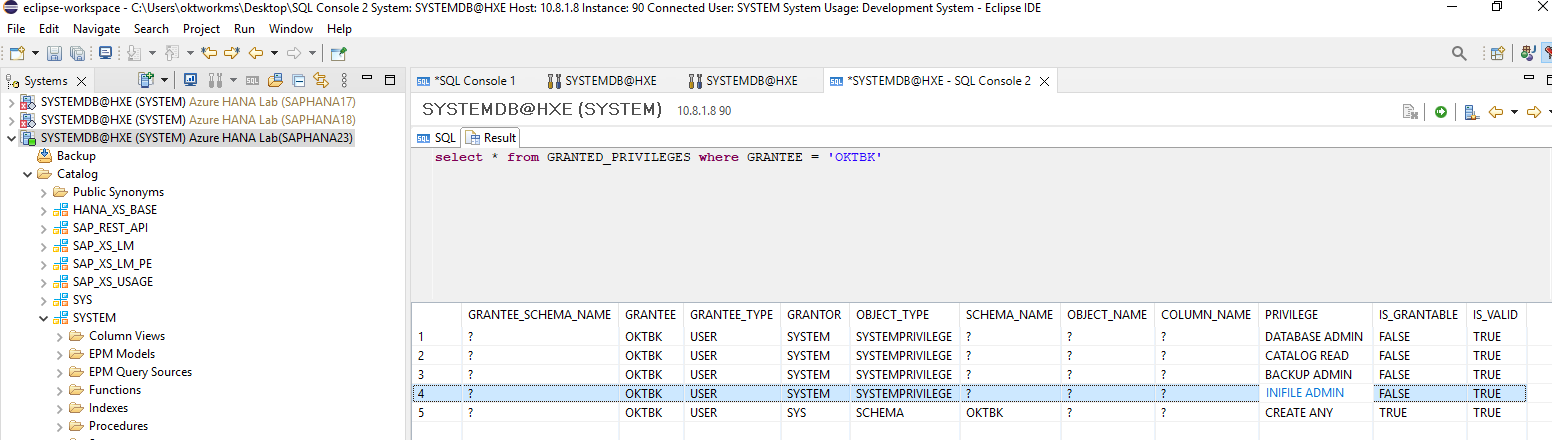
Task: Open the New wizard dropdown arrow
Action: (x=35, y=53)
